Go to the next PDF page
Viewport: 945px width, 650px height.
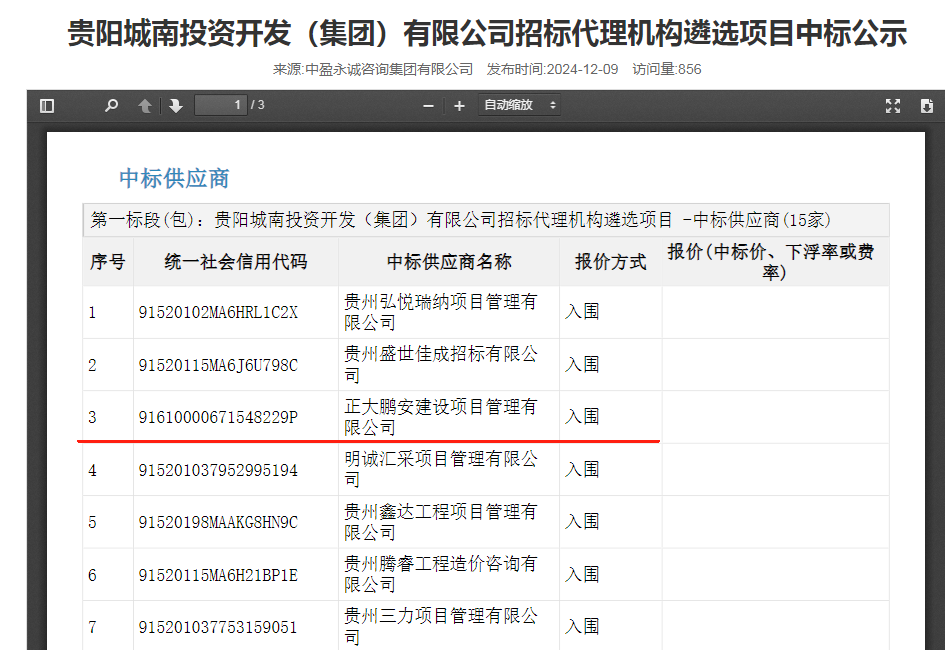(176, 106)
